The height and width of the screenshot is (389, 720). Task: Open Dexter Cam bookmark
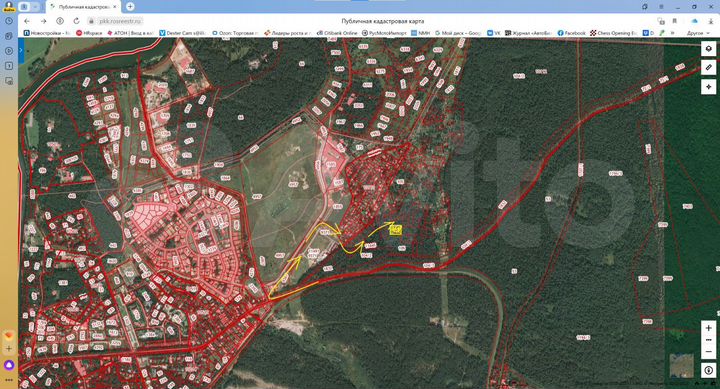[182, 33]
